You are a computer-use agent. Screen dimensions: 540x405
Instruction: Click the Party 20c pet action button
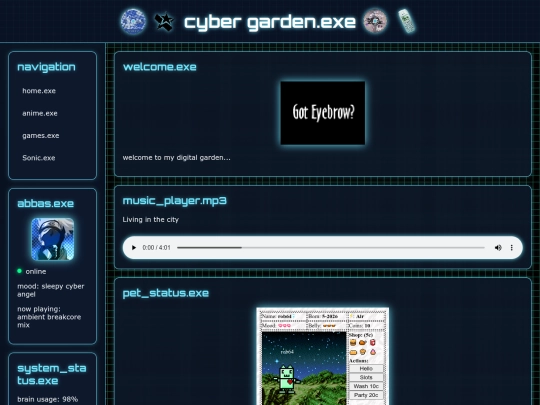(366, 395)
